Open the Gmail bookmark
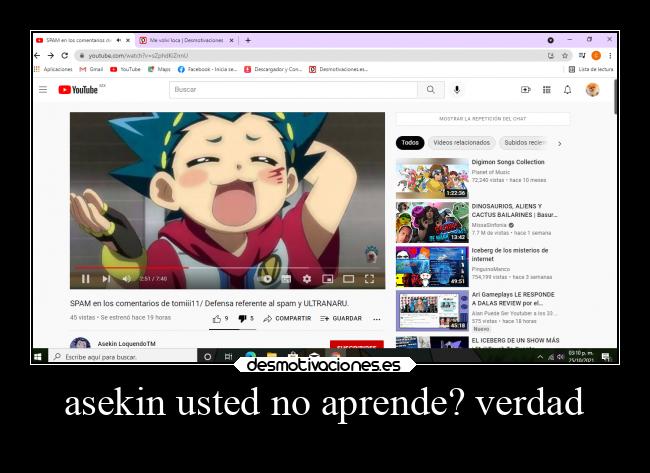Viewport: 650px width, 473px height. point(91,69)
